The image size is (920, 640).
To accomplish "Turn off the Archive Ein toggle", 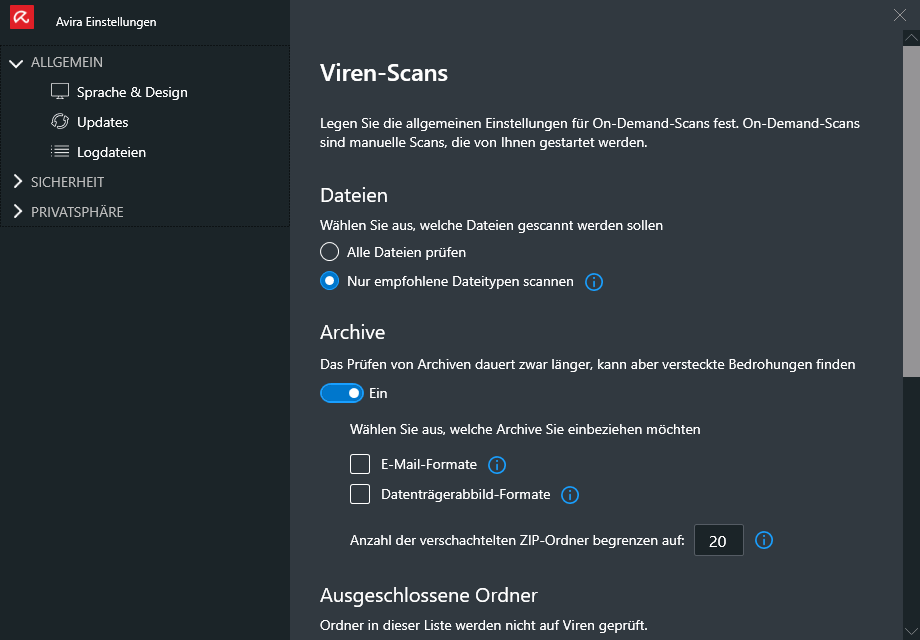I will click(x=341, y=393).
